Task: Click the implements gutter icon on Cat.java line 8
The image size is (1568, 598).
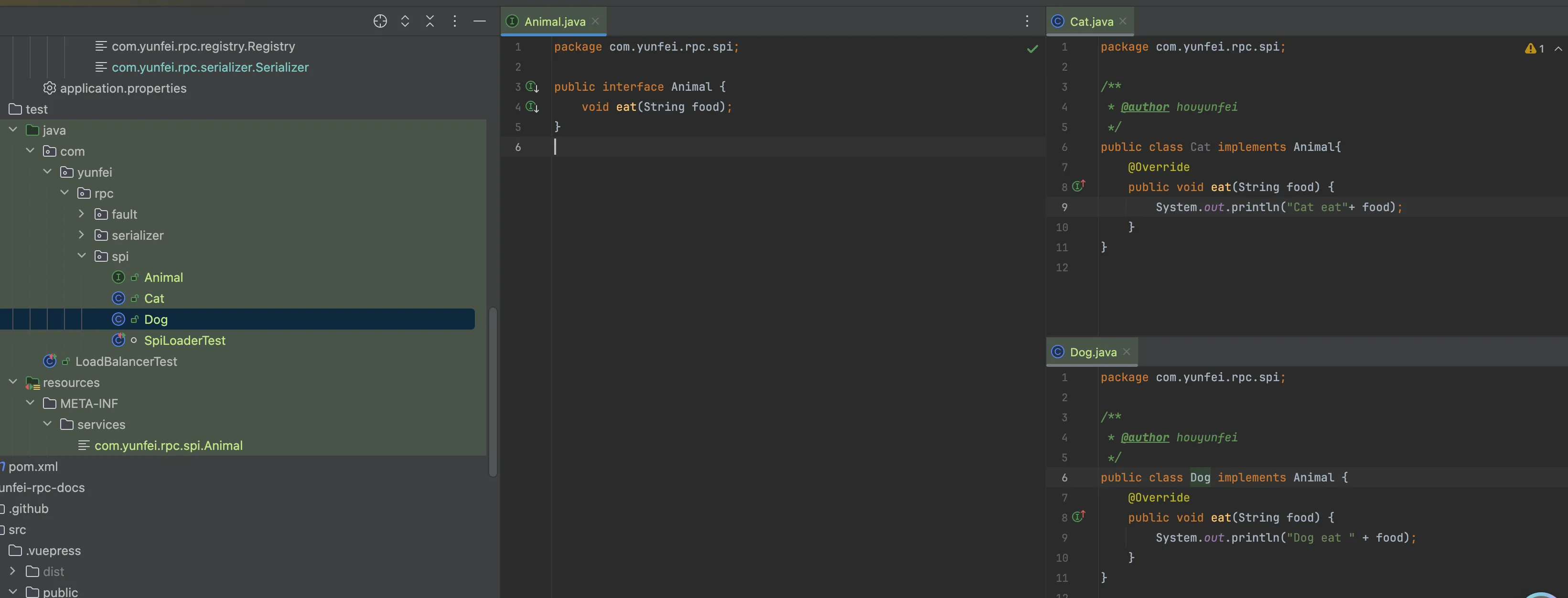Action: coord(1079,186)
